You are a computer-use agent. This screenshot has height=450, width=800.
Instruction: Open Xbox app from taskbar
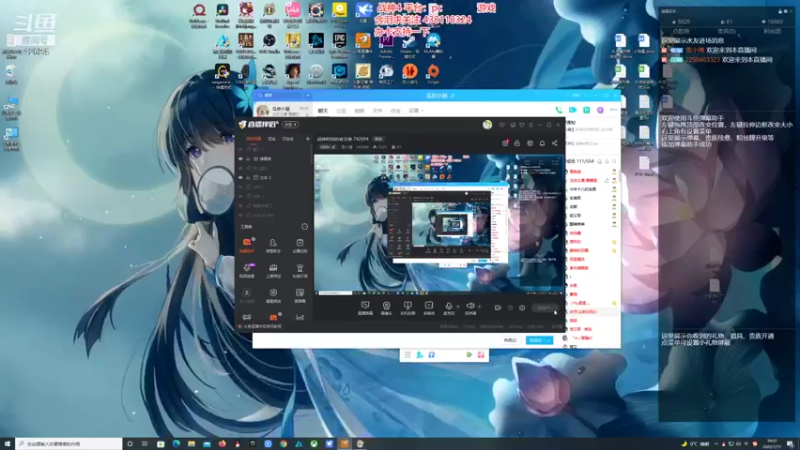[x=314, y=444]
